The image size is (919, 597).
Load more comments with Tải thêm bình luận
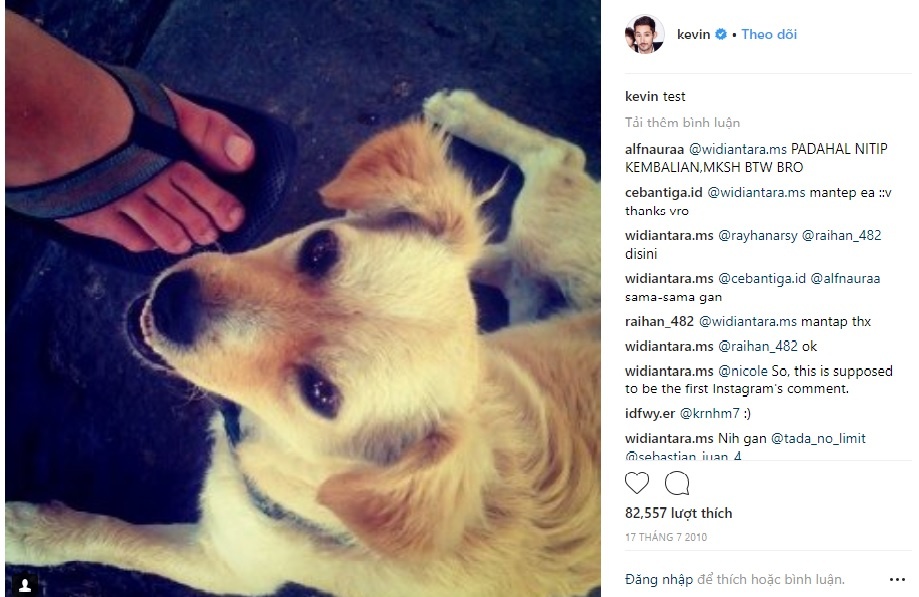(x=682, y=122)
